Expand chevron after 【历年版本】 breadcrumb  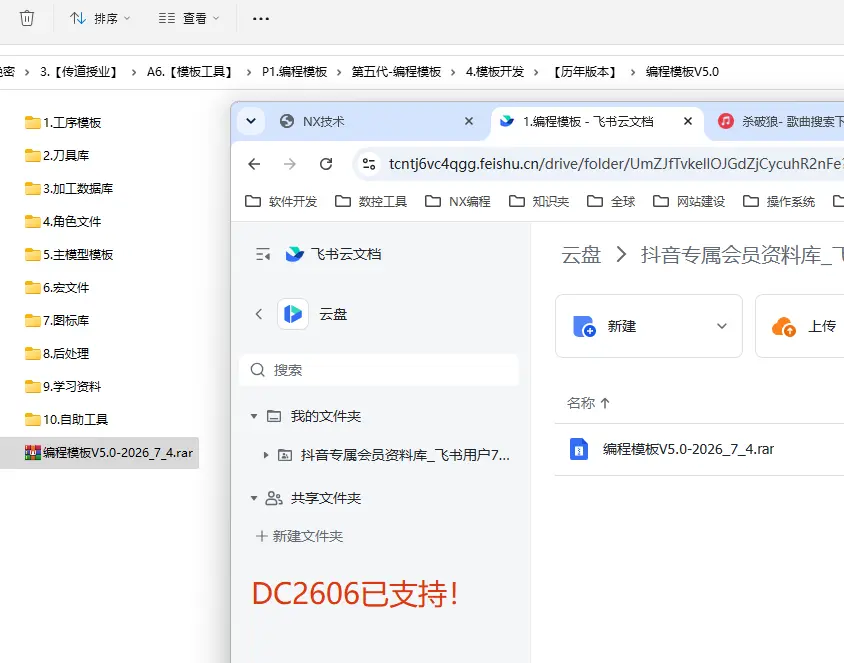coord(632,72)
